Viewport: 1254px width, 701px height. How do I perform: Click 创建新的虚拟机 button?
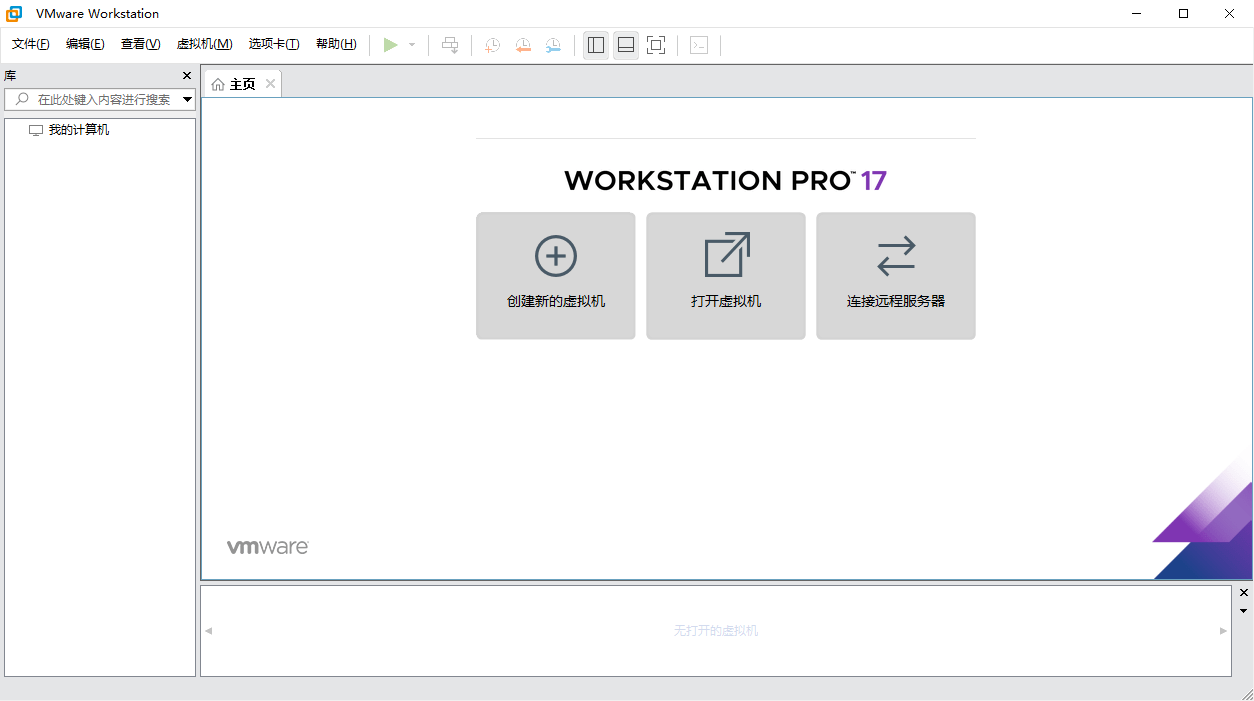pos(556,276)
